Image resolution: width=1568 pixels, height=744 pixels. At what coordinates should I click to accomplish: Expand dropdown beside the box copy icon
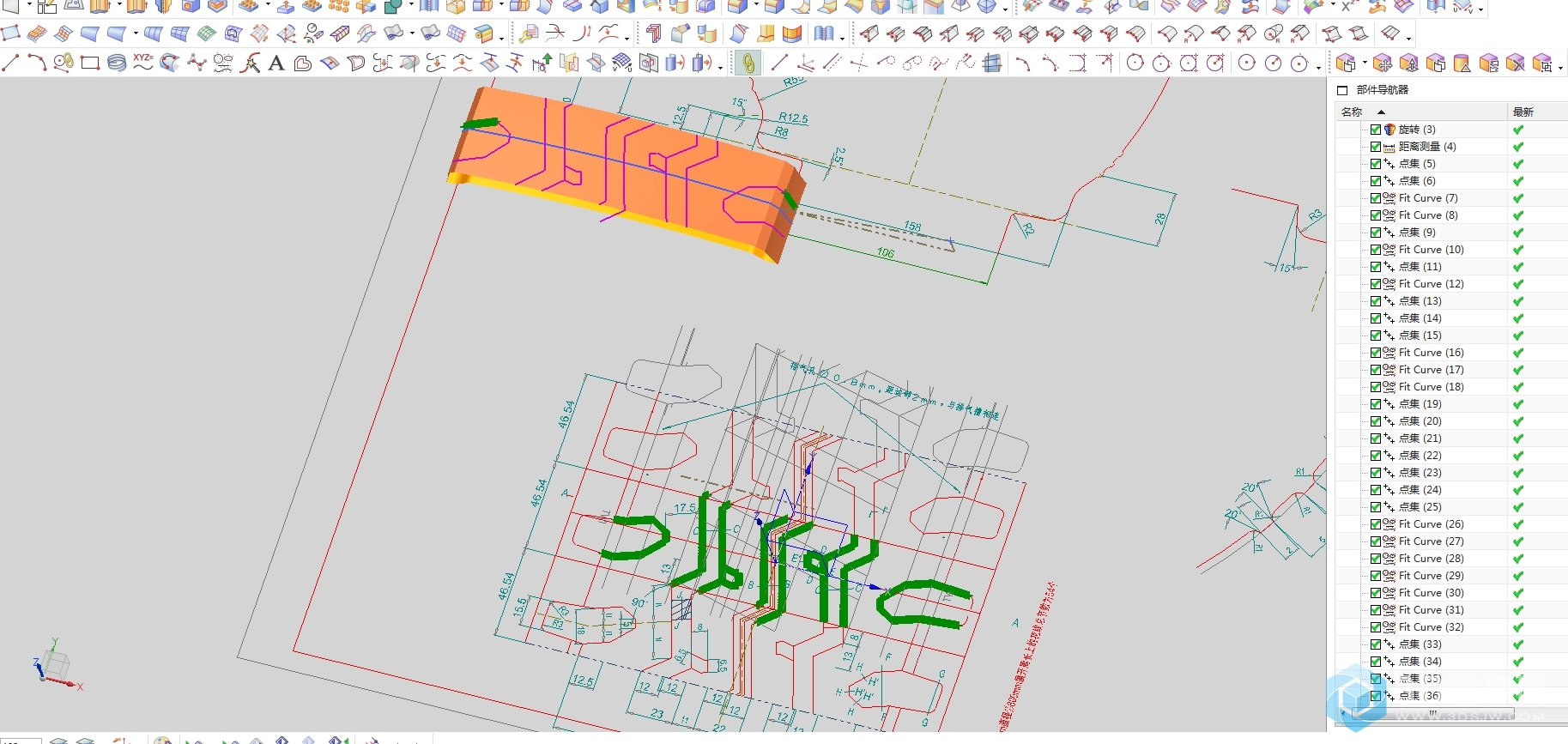point(1365,64)
